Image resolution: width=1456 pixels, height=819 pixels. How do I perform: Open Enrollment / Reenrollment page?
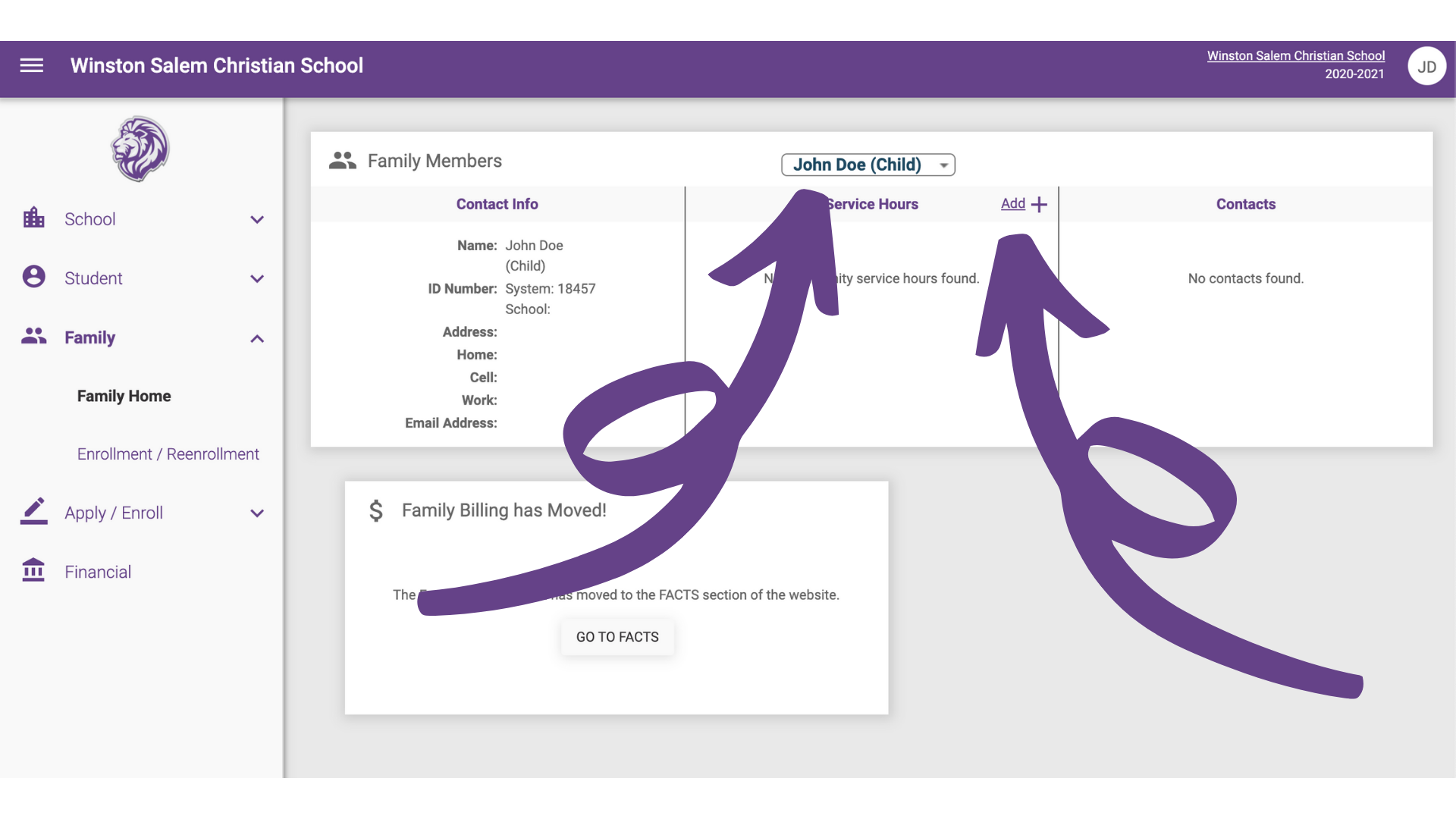click(x=168, y=453)
